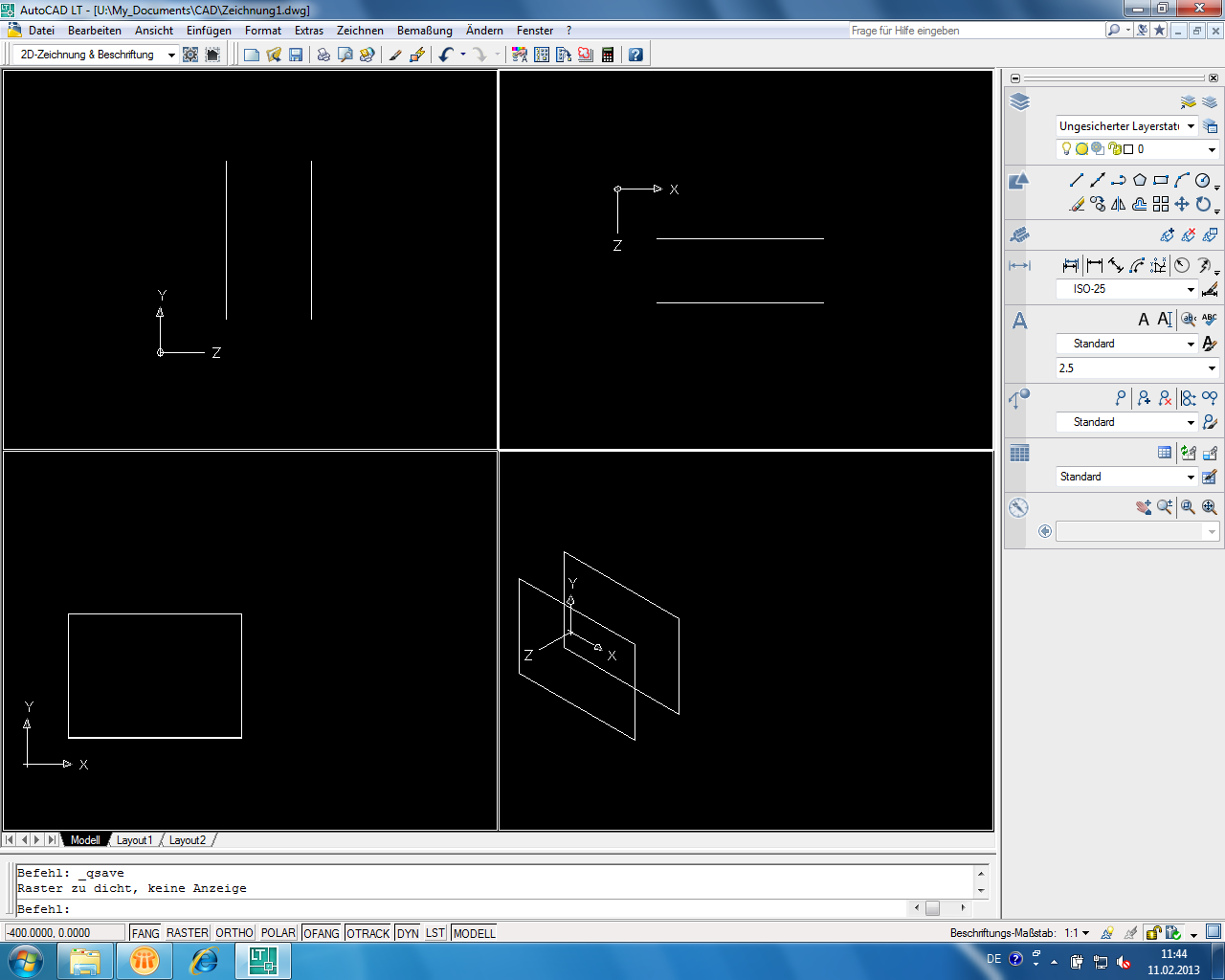Open the Bearbeiten menu
Screen dimensions: 1225x980
pos(95,31)
